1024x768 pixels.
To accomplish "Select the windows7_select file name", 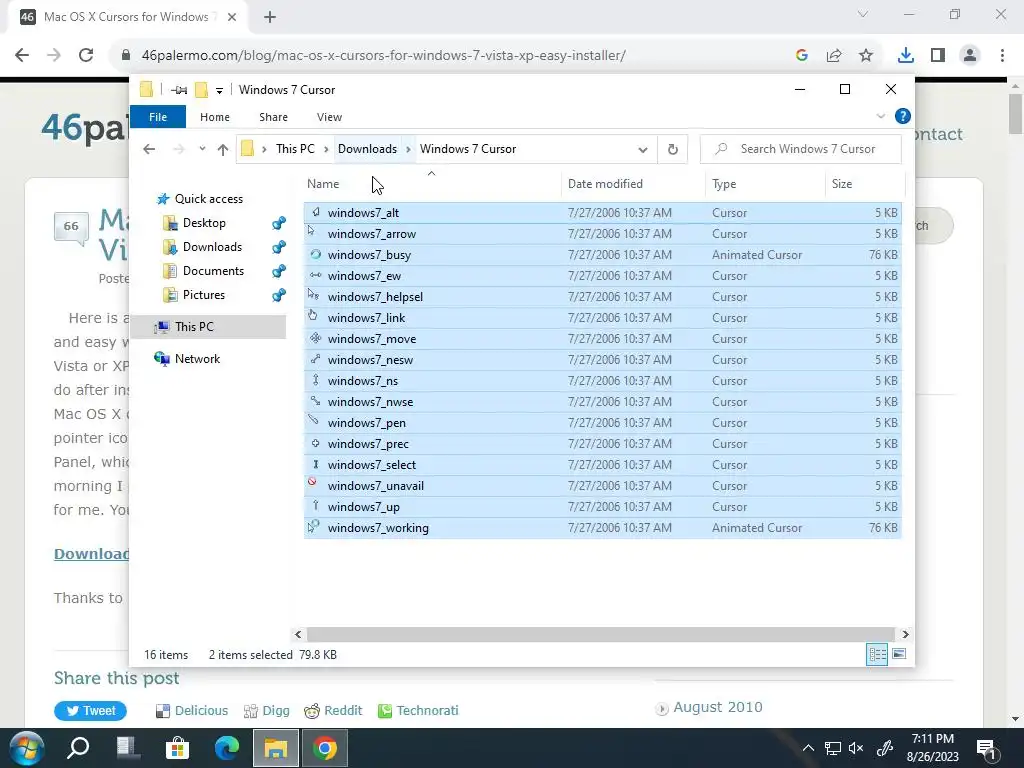I will pos(372,465).
